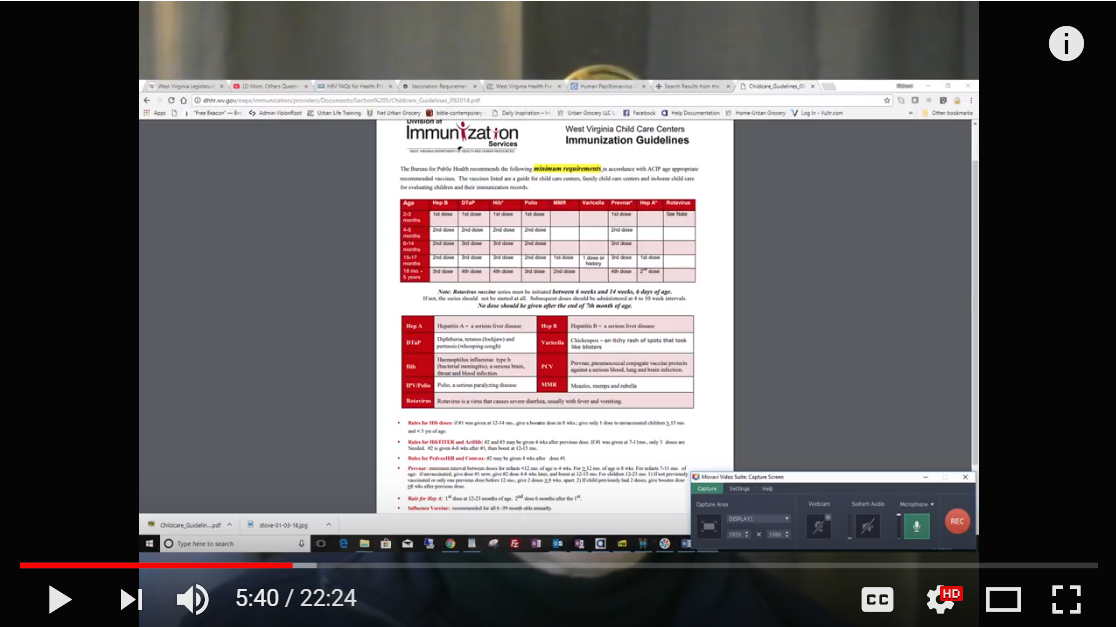Expand the Microphone dropdown arrow
Image resolution: width=1116 pixels, height=627 pixels.
tap(932, 504)
